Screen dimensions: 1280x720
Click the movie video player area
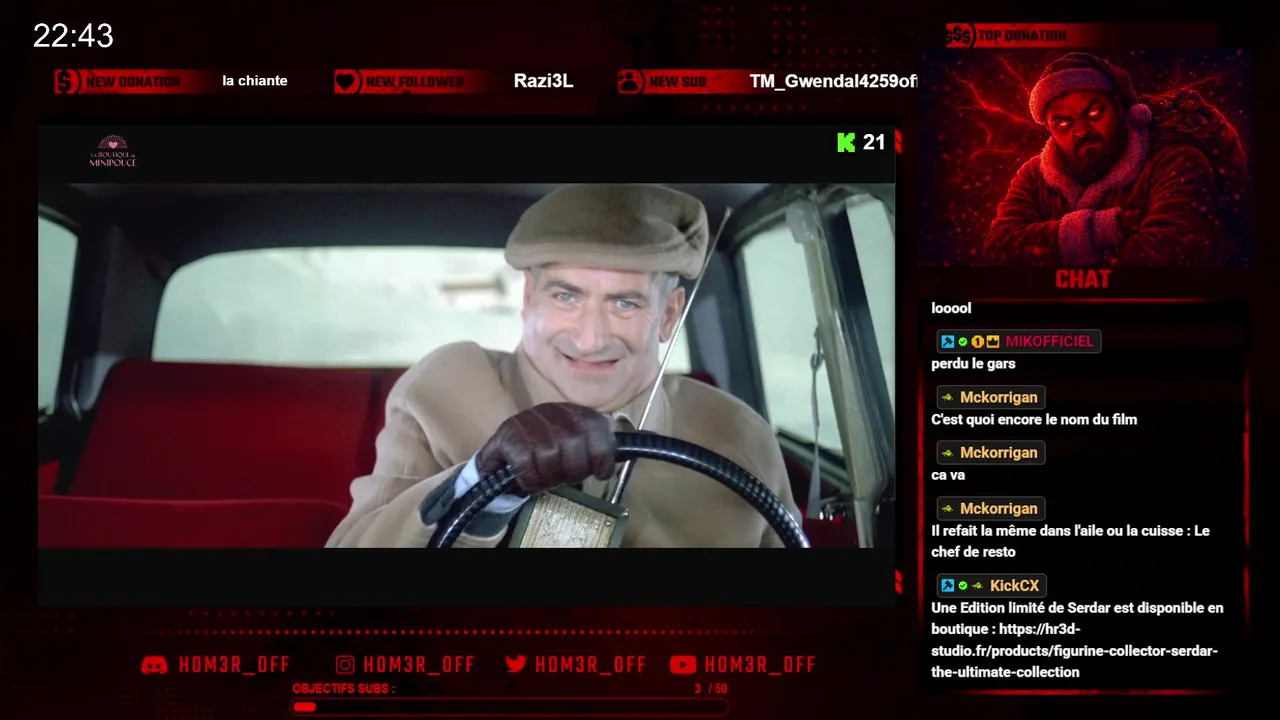[x=466, y=365]
